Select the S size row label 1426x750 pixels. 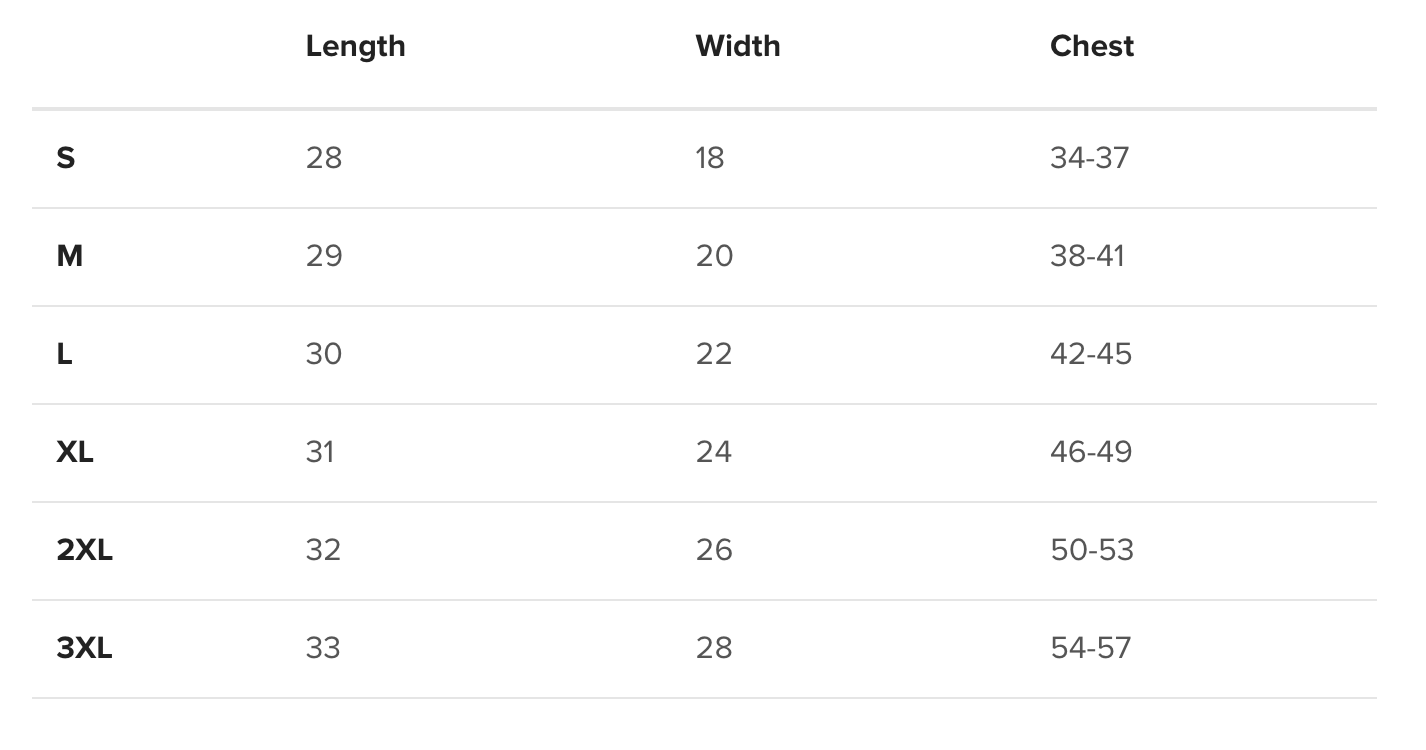click(x=66, y=158)
